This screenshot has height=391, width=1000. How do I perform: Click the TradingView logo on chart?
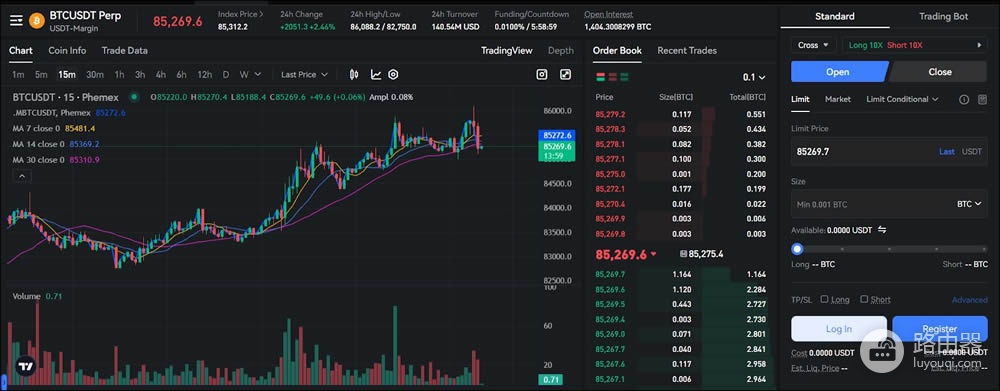pos(25,367)
